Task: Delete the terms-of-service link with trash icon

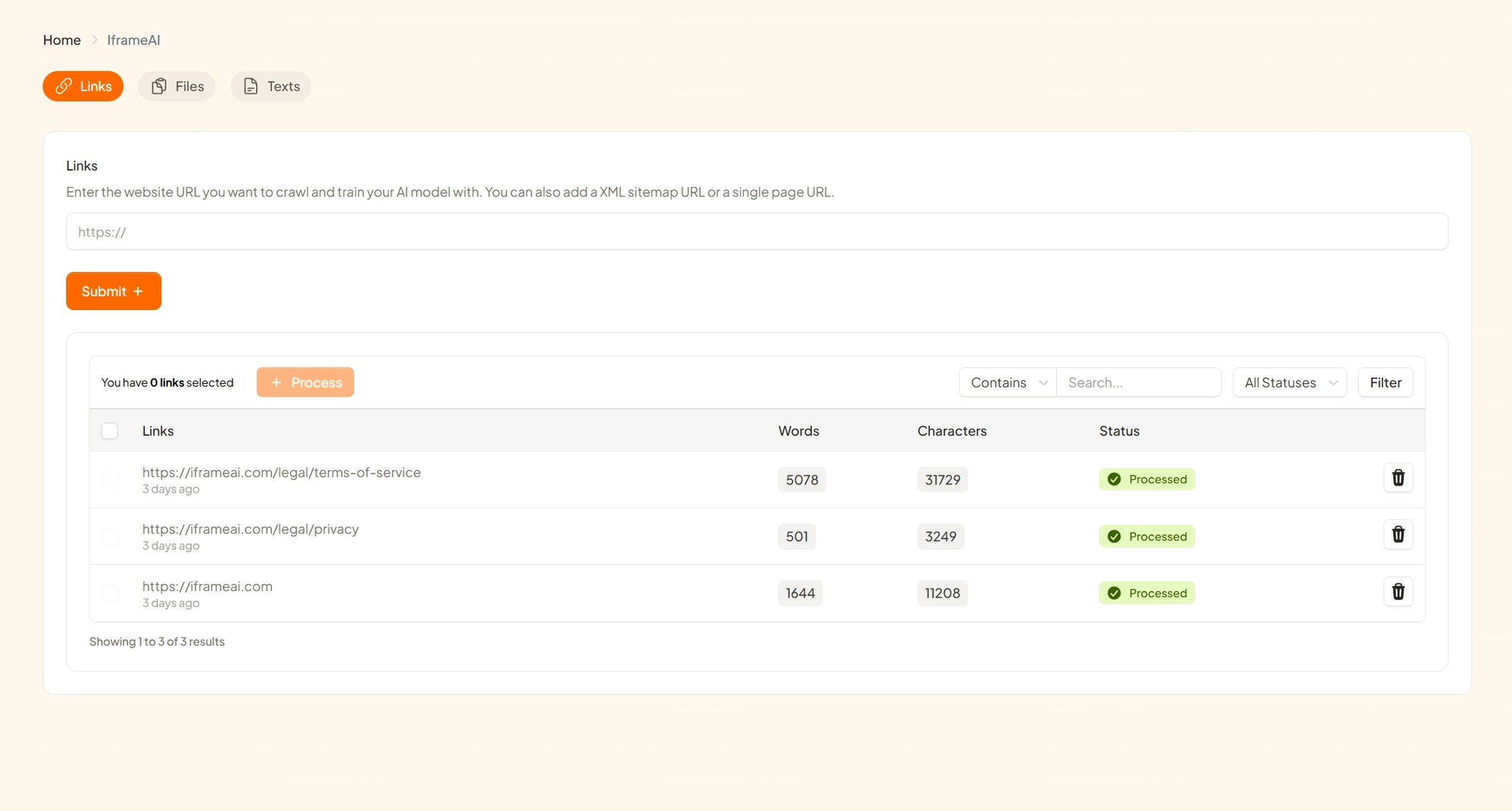Action: coord(1398,478)
